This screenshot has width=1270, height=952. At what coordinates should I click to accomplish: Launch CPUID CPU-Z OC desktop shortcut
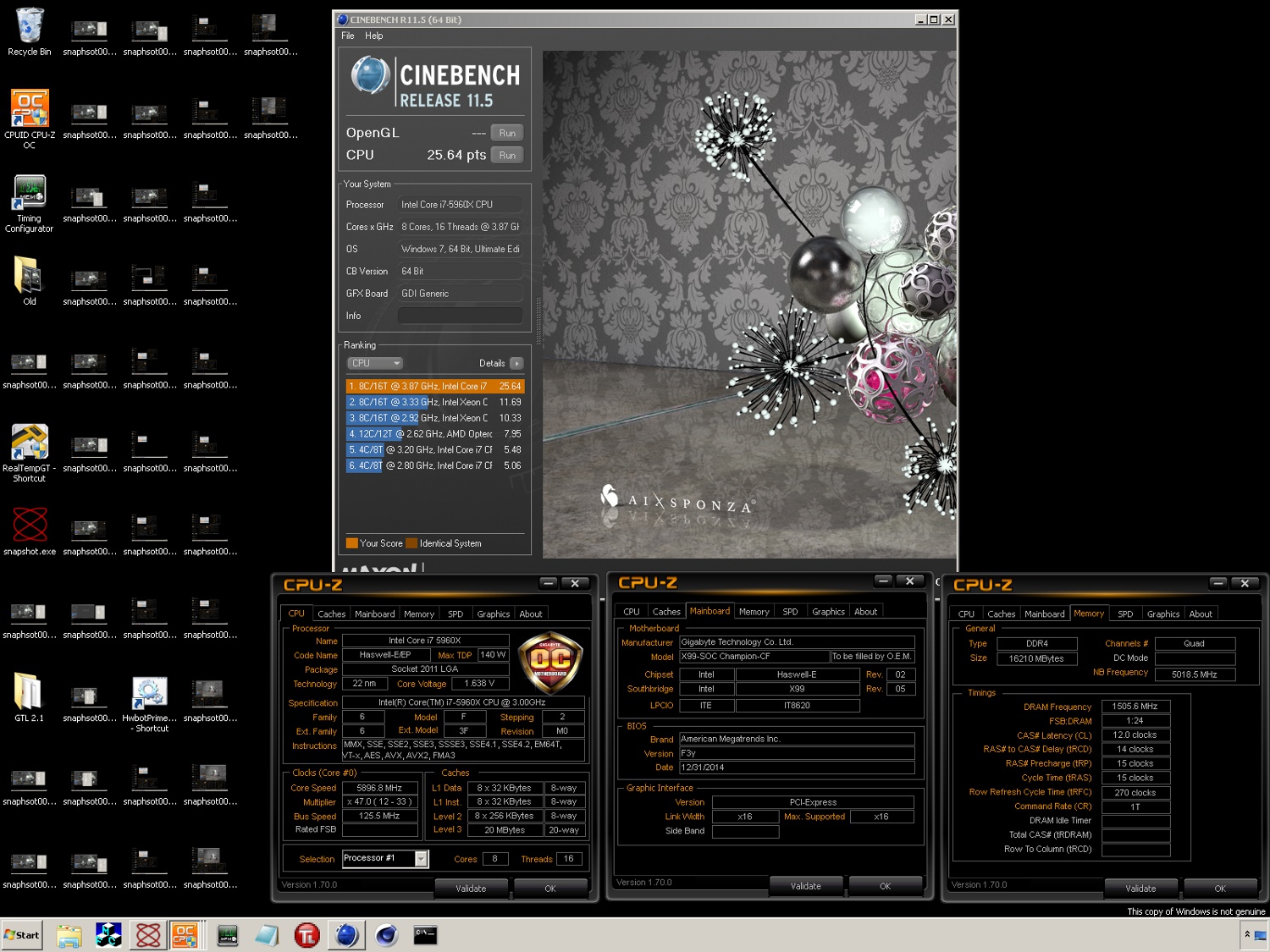point(30,118)
